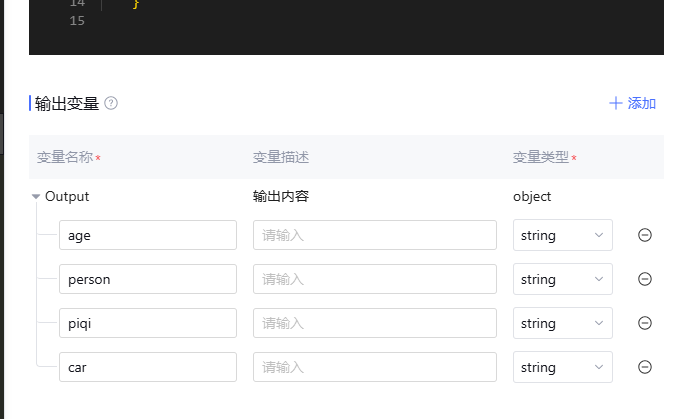Image resolution: width=687 pixels, height=419 pixels.
Task: Click the help icon beside 输出变量
Action: coord(111,103)
